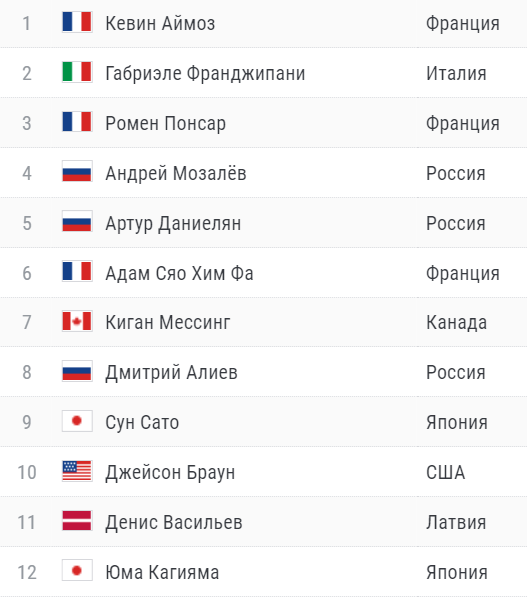Click the Latvian flag beside Денис Васильев
Screen dimensions: 527x604
coord(77,520)
